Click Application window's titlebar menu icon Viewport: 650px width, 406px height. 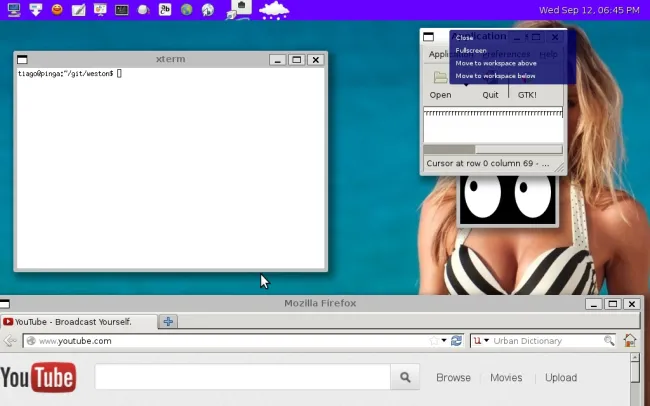(x=429, y=37)
